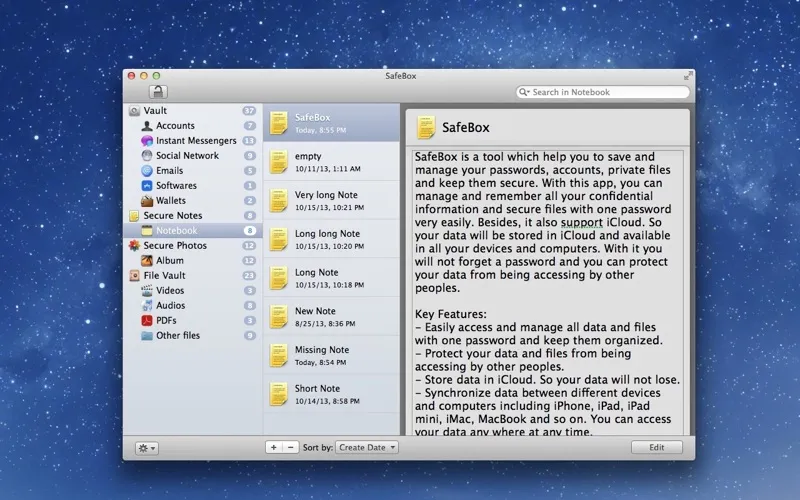
Task: Click the Edit button
Action: [656, 447]
